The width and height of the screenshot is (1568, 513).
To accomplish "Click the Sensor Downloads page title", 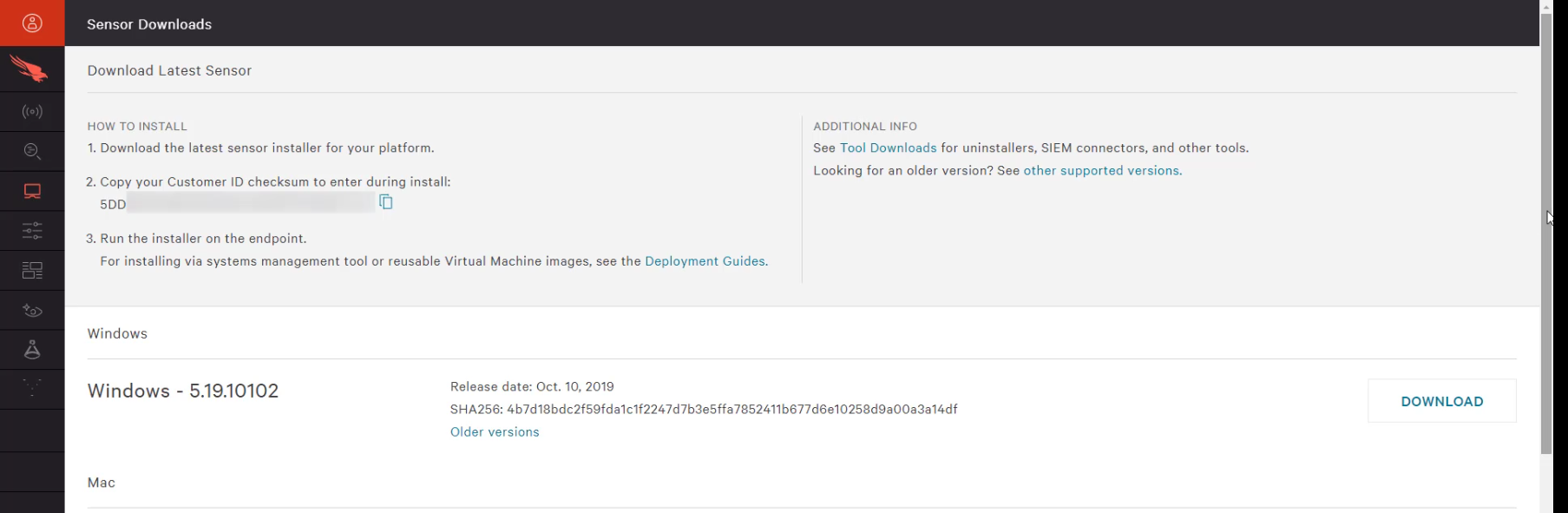I will 149,24.
